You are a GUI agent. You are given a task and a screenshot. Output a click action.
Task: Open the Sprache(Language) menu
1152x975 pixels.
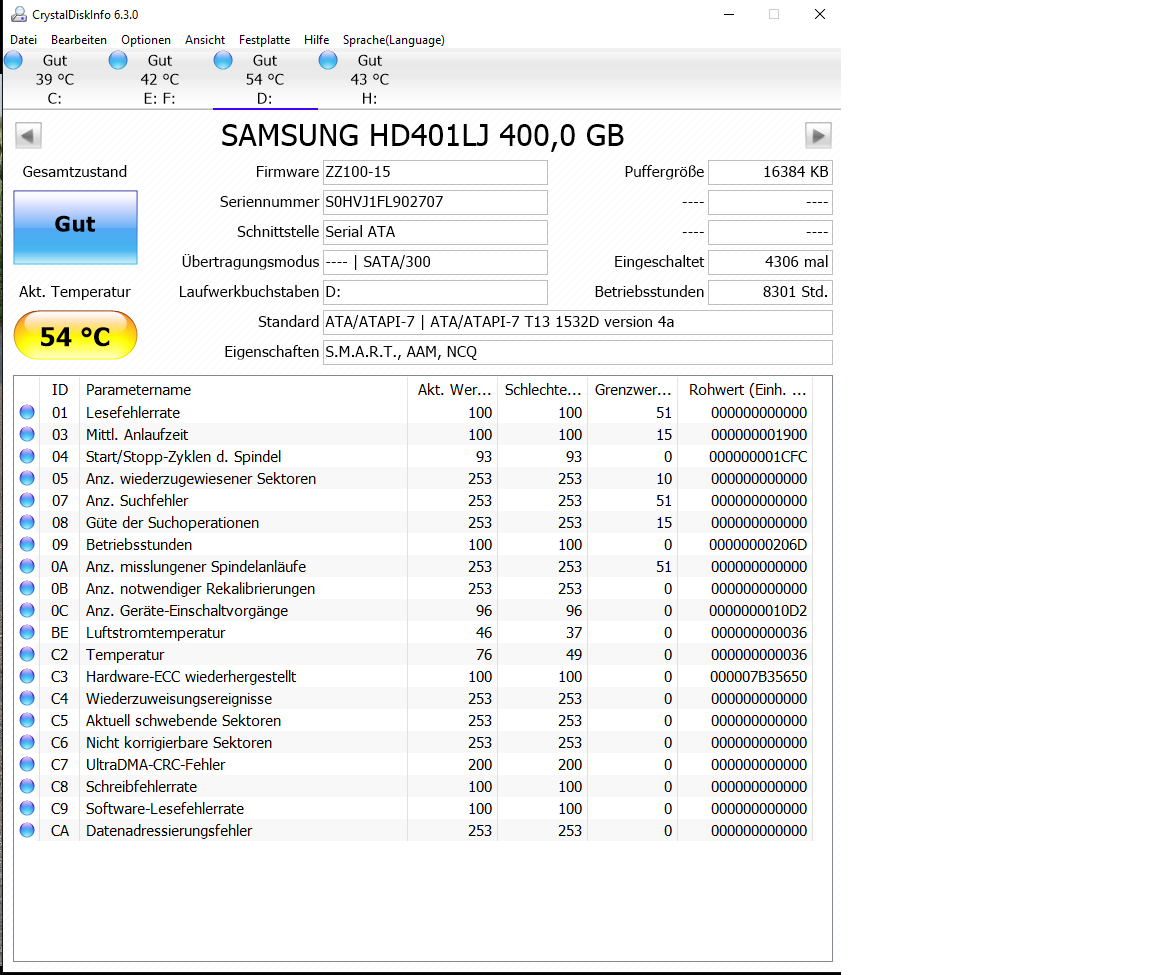click(394, 40)
